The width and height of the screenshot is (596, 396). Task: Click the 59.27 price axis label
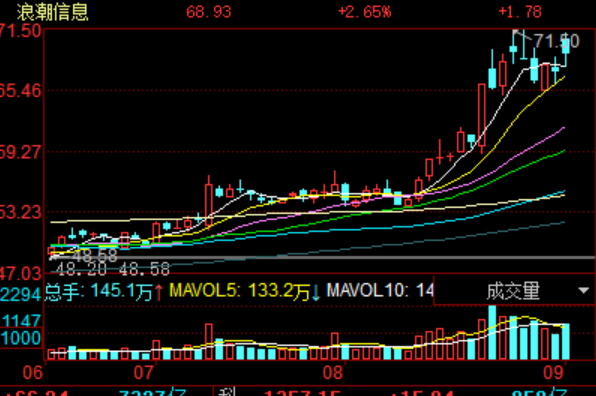pos(21,152)
